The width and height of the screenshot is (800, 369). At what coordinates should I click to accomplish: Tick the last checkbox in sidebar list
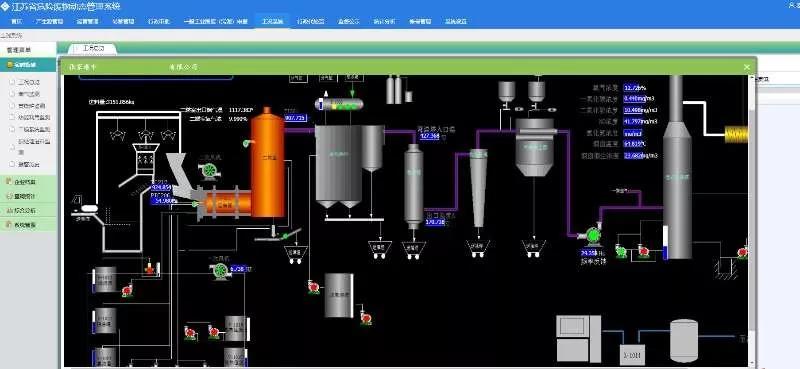coord(12,164)
